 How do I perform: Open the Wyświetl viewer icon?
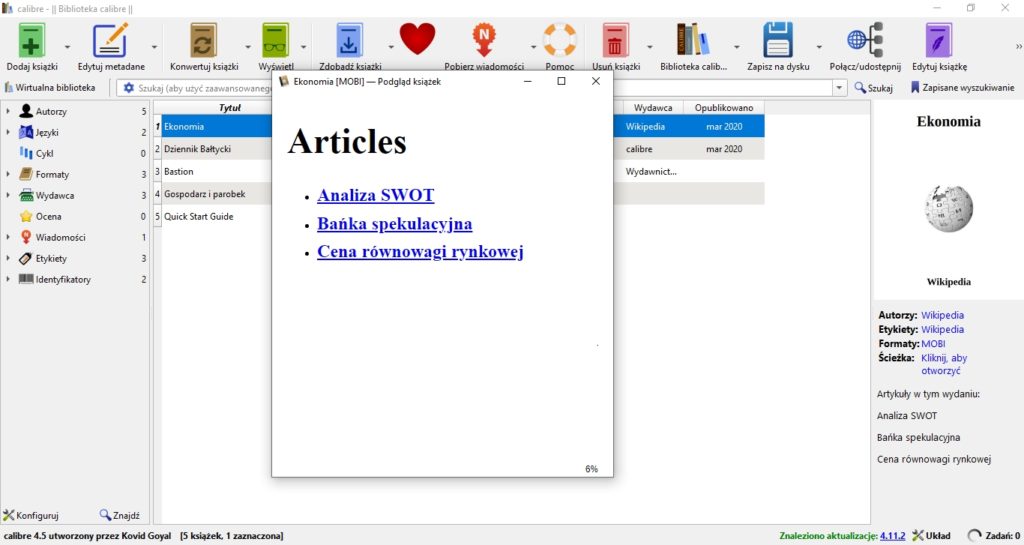click(276, 40)
